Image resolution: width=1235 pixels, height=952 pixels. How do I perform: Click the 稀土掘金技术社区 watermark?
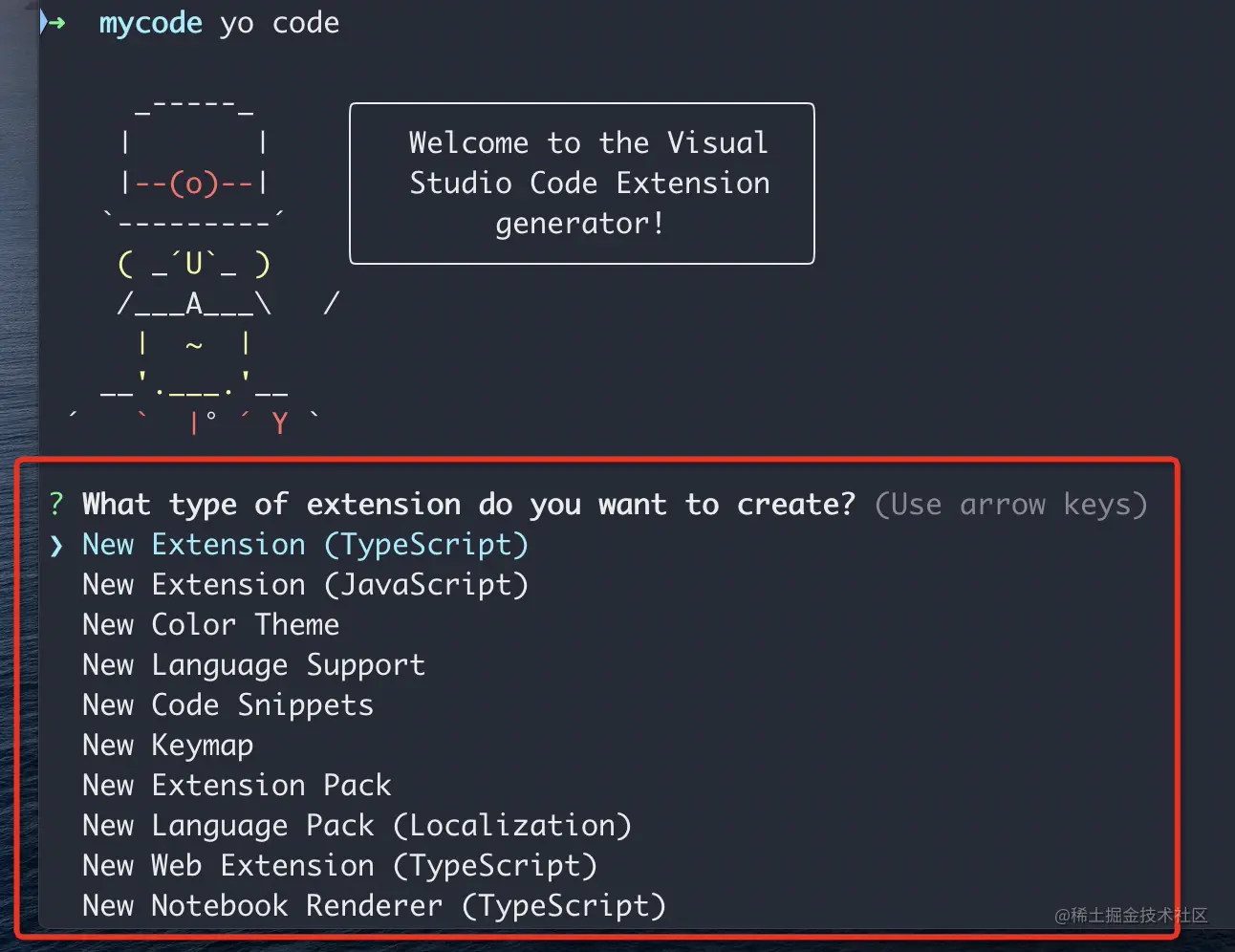[x=1131, y=916]
